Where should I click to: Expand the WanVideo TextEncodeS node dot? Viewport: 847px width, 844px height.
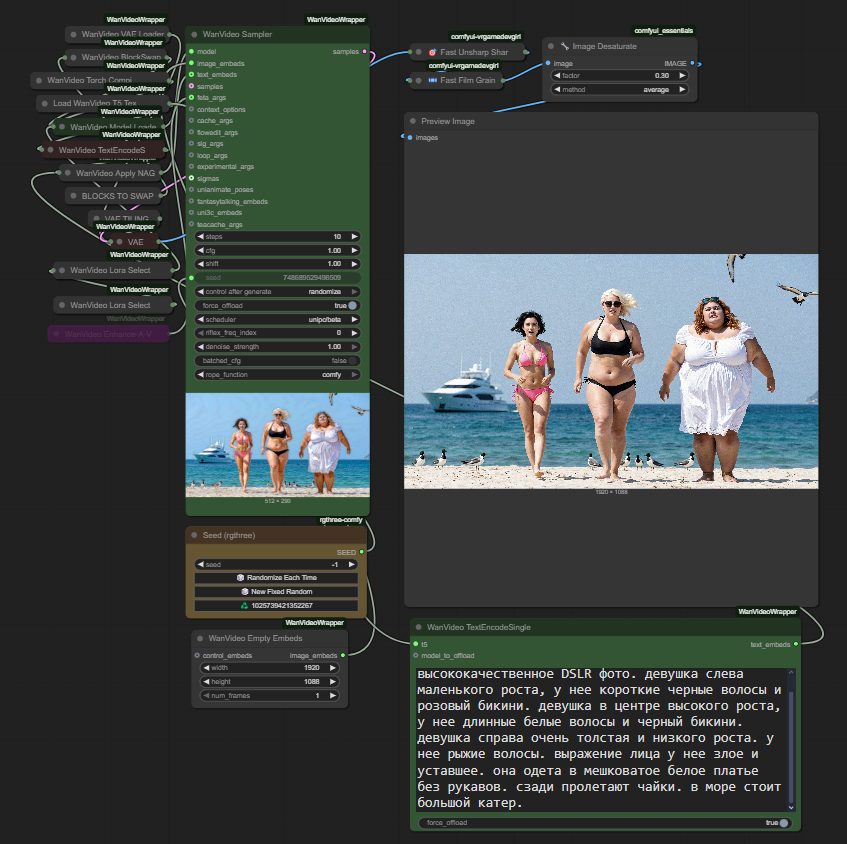pos(50,150)
